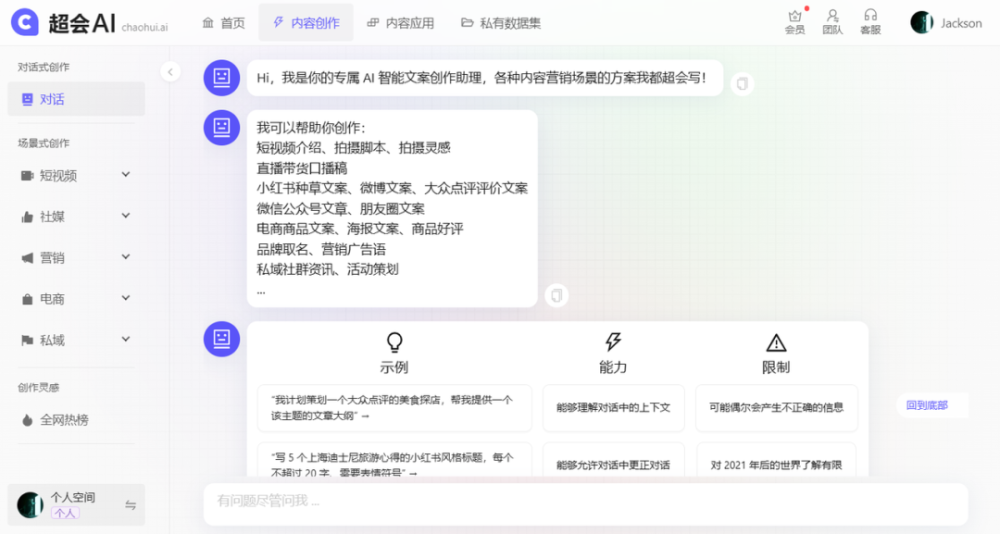The width and height of the screenshot is (1000, 534).
Task: Focus the 有问题尽管问我 input box
Action: [585, 504]
